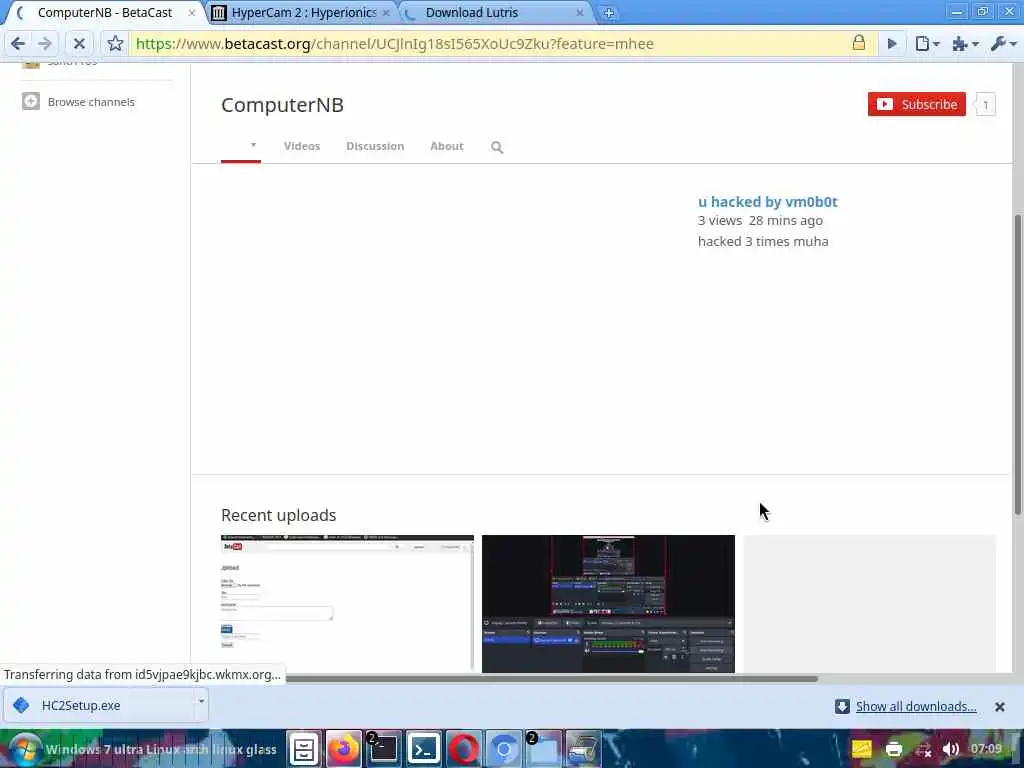The image size is (1024, 768).
Task: Click the network connection tray icon
Action: pyautogui.click(x=923, y=750)
